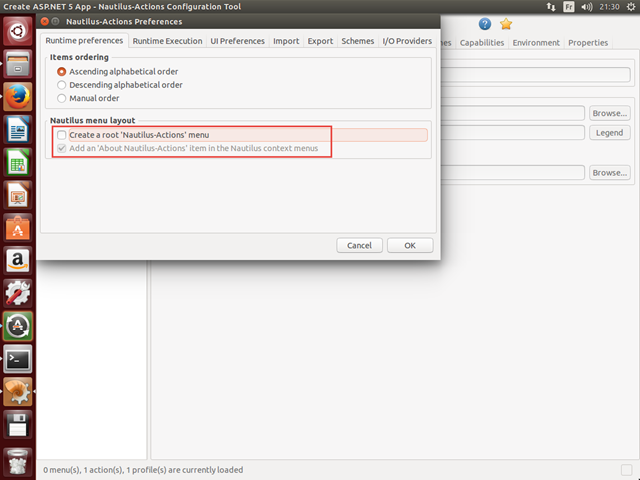
Task: Click the 21:30 clock in the top panel
Action: (609, 7)
